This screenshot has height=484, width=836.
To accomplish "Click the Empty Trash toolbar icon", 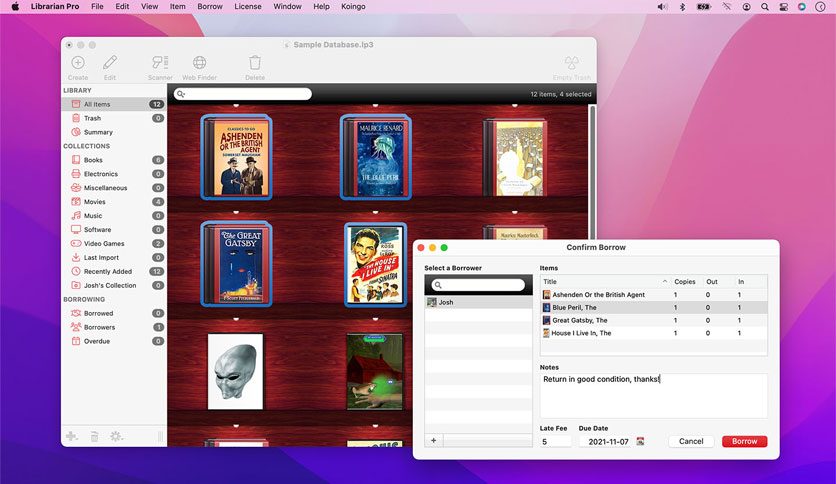I will 572,63.
